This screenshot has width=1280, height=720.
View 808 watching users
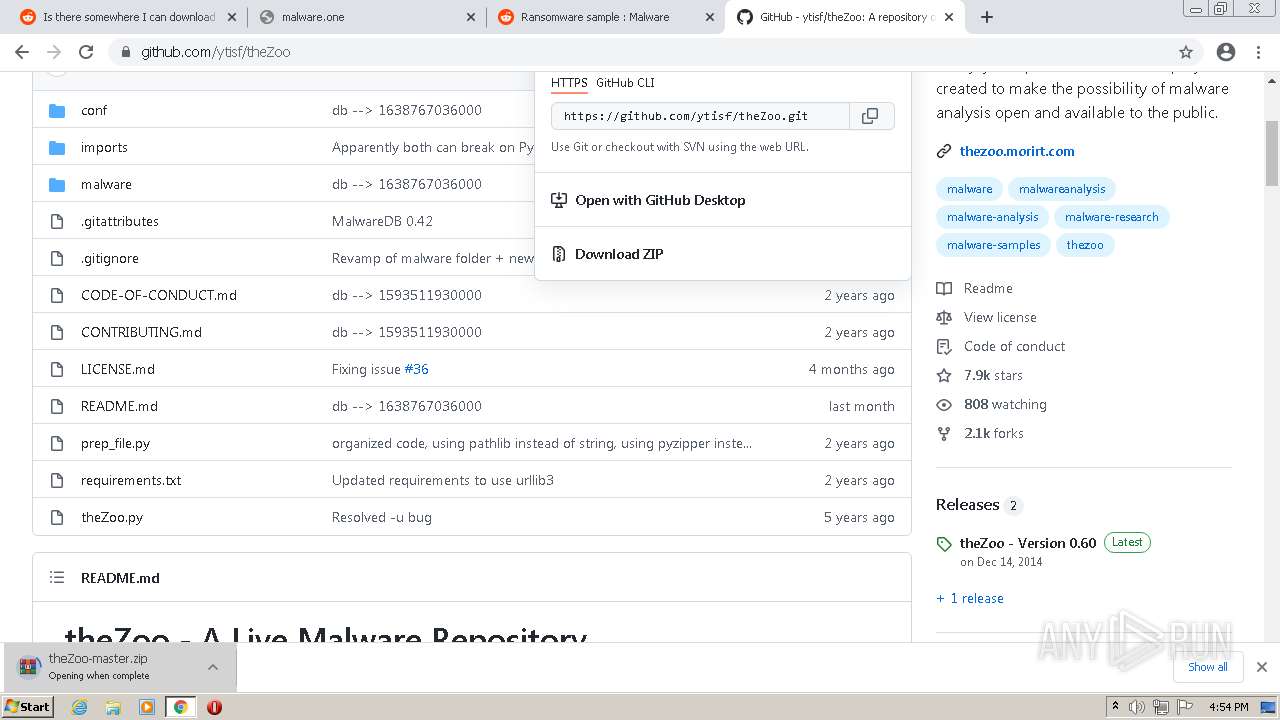(x=1005, y=404)
